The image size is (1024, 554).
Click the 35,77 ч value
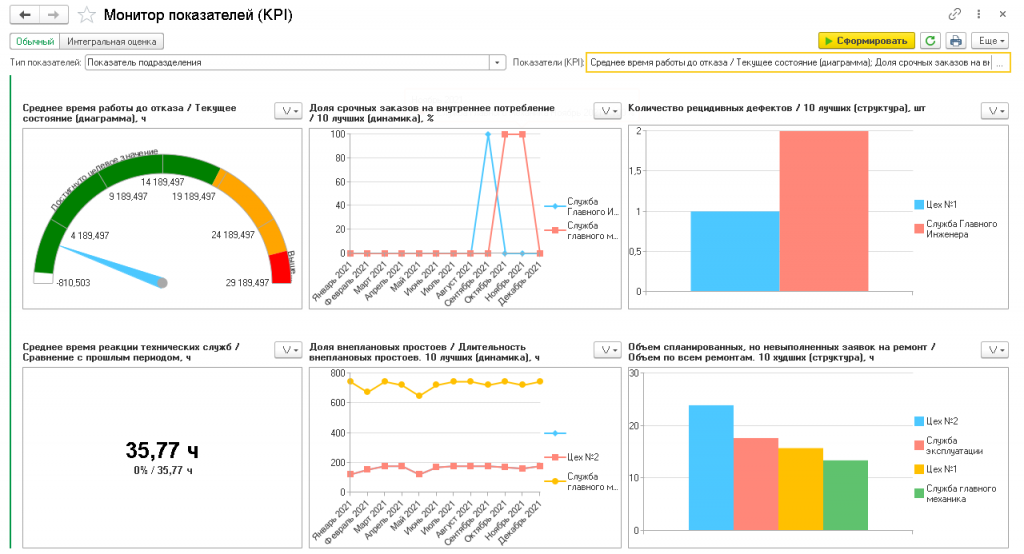coord(162,450)
